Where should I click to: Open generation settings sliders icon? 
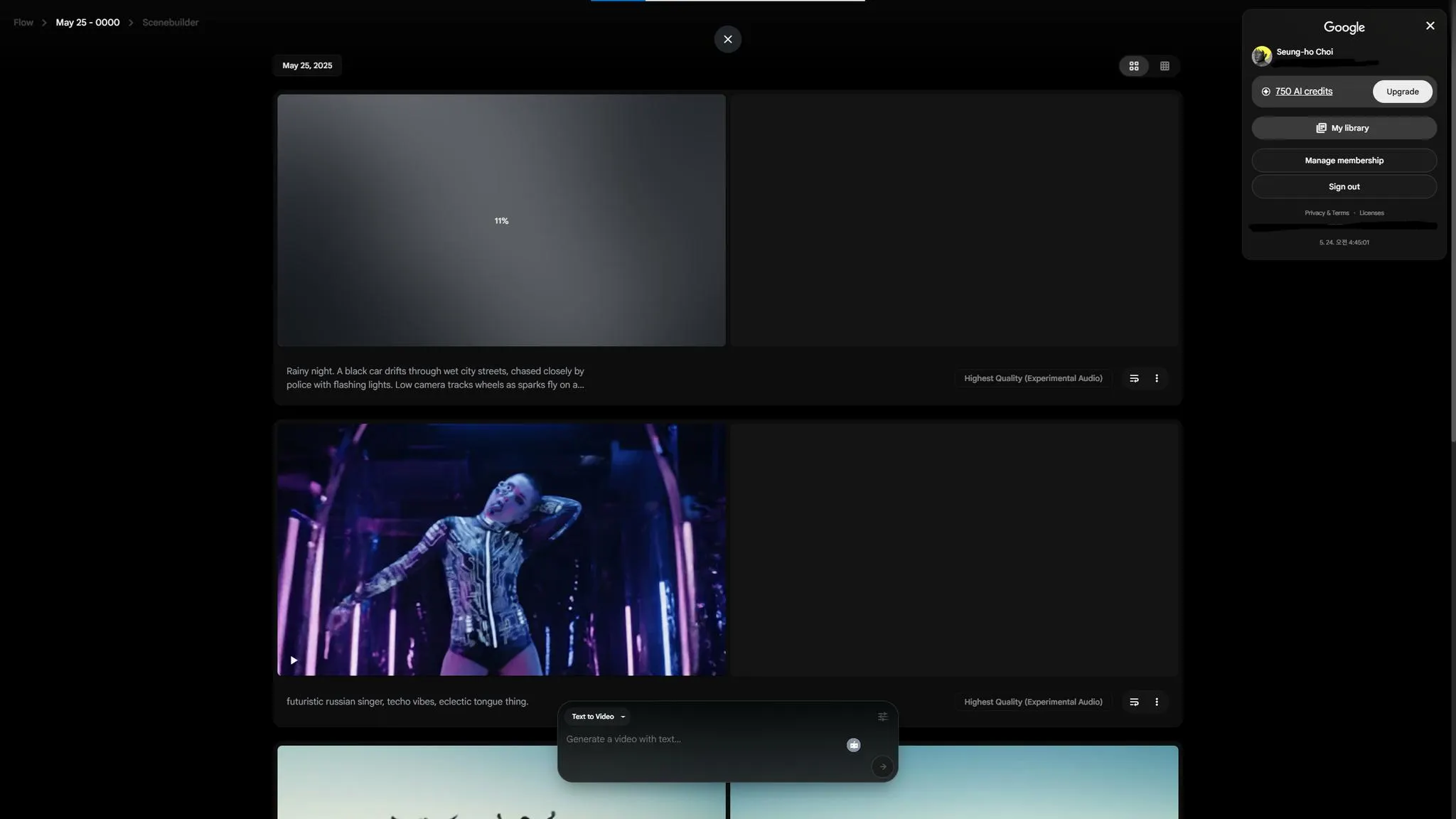point(882,717)
